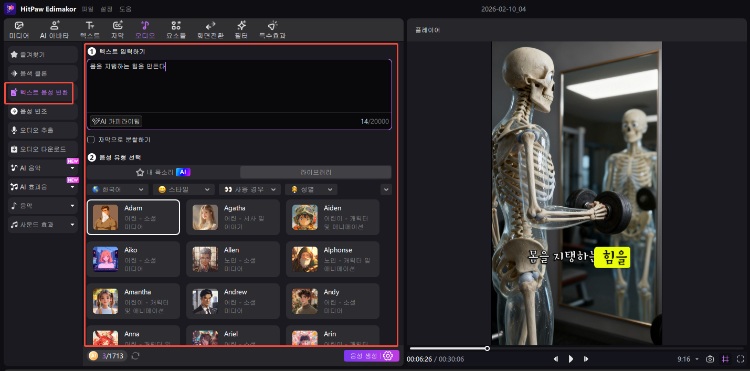Open the 화면전환 (Transitions) toolbar tab
The image size is (750, 371).
[210, 30]
